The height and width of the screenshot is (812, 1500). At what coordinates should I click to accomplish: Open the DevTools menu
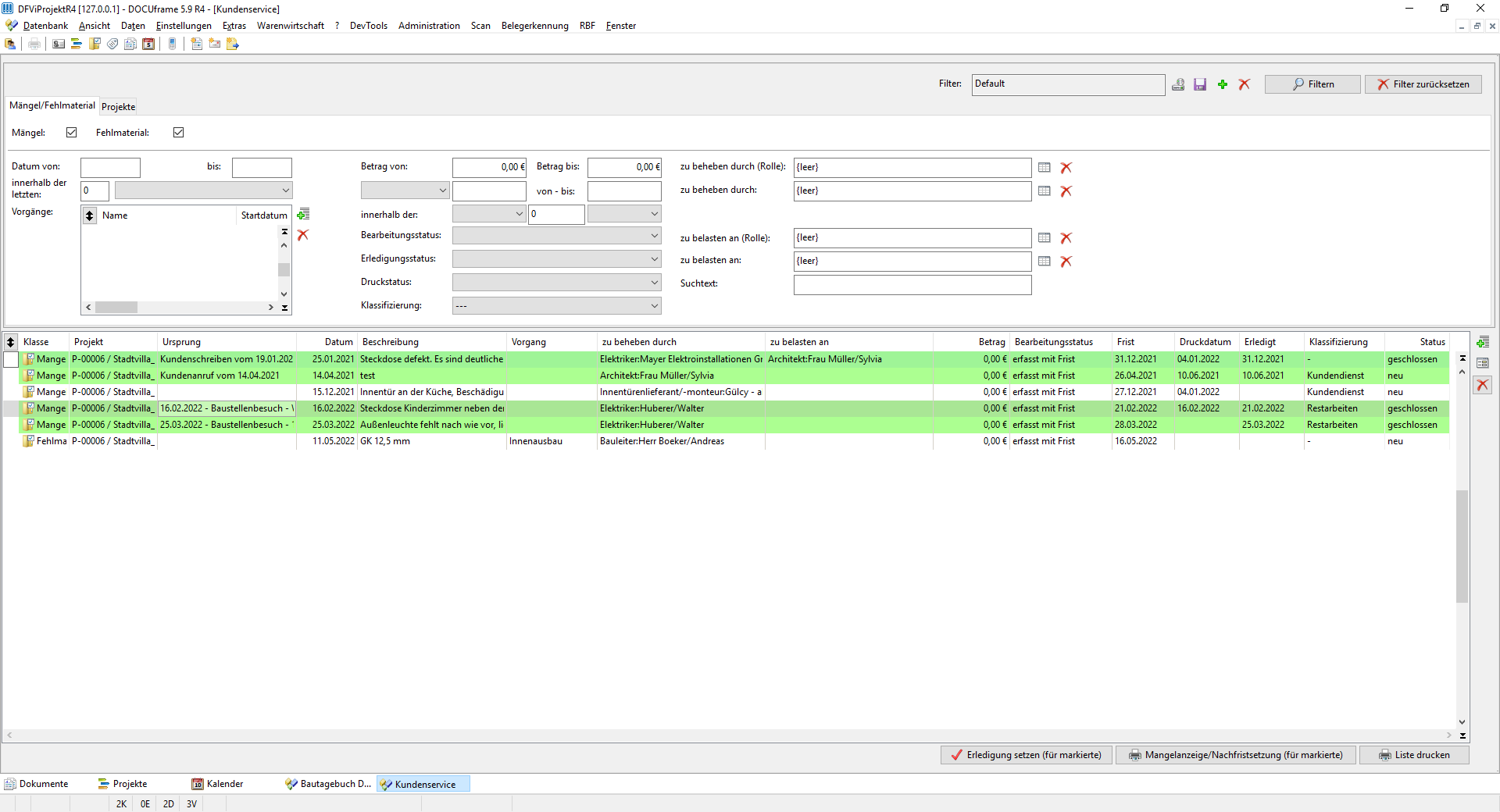369,26
